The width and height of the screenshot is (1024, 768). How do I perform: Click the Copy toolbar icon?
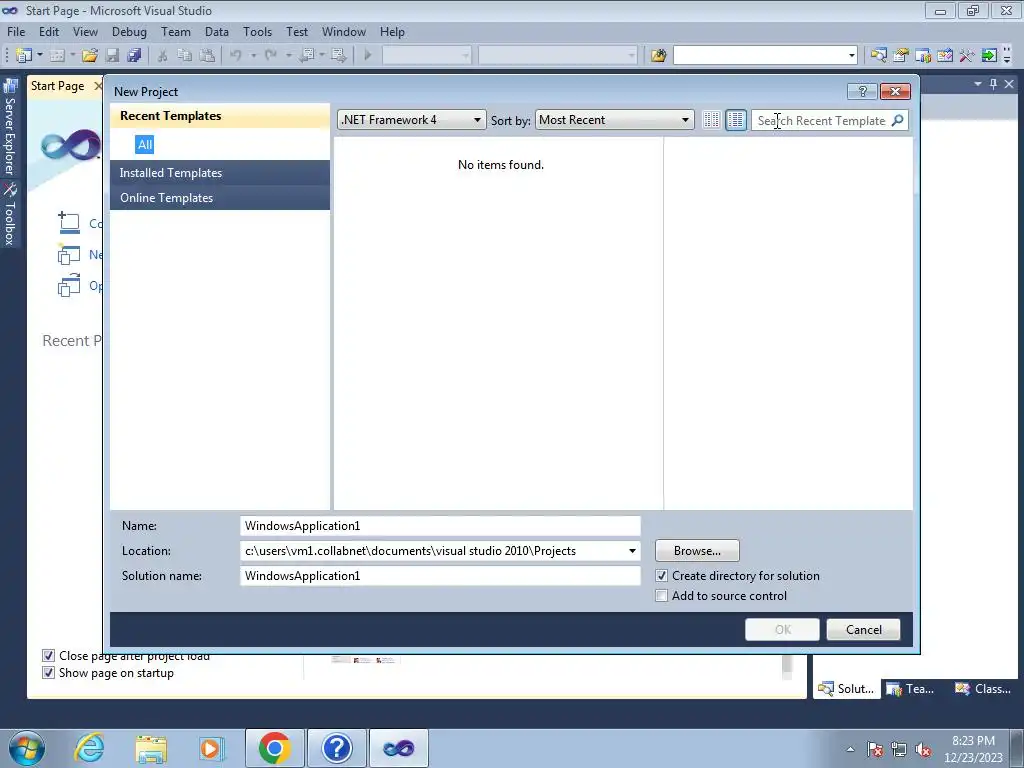(185, 56)
